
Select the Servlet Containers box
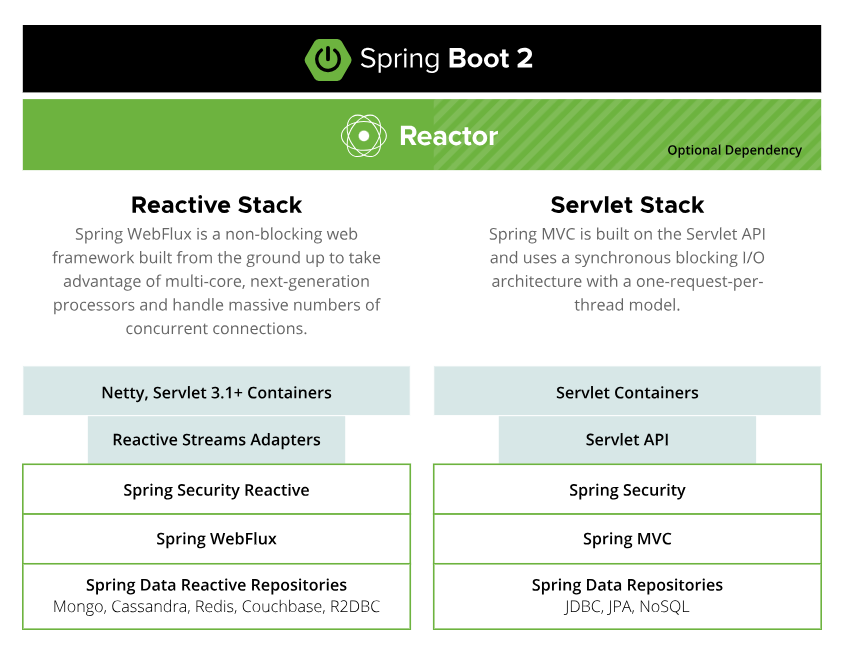coord(627,392)
